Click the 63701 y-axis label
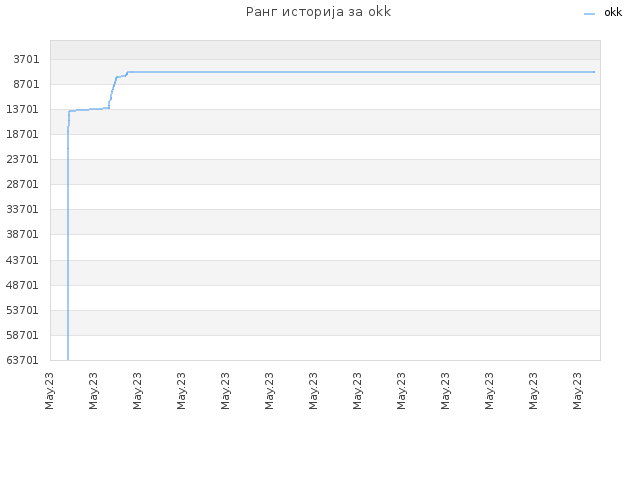 tap(23, 360)
